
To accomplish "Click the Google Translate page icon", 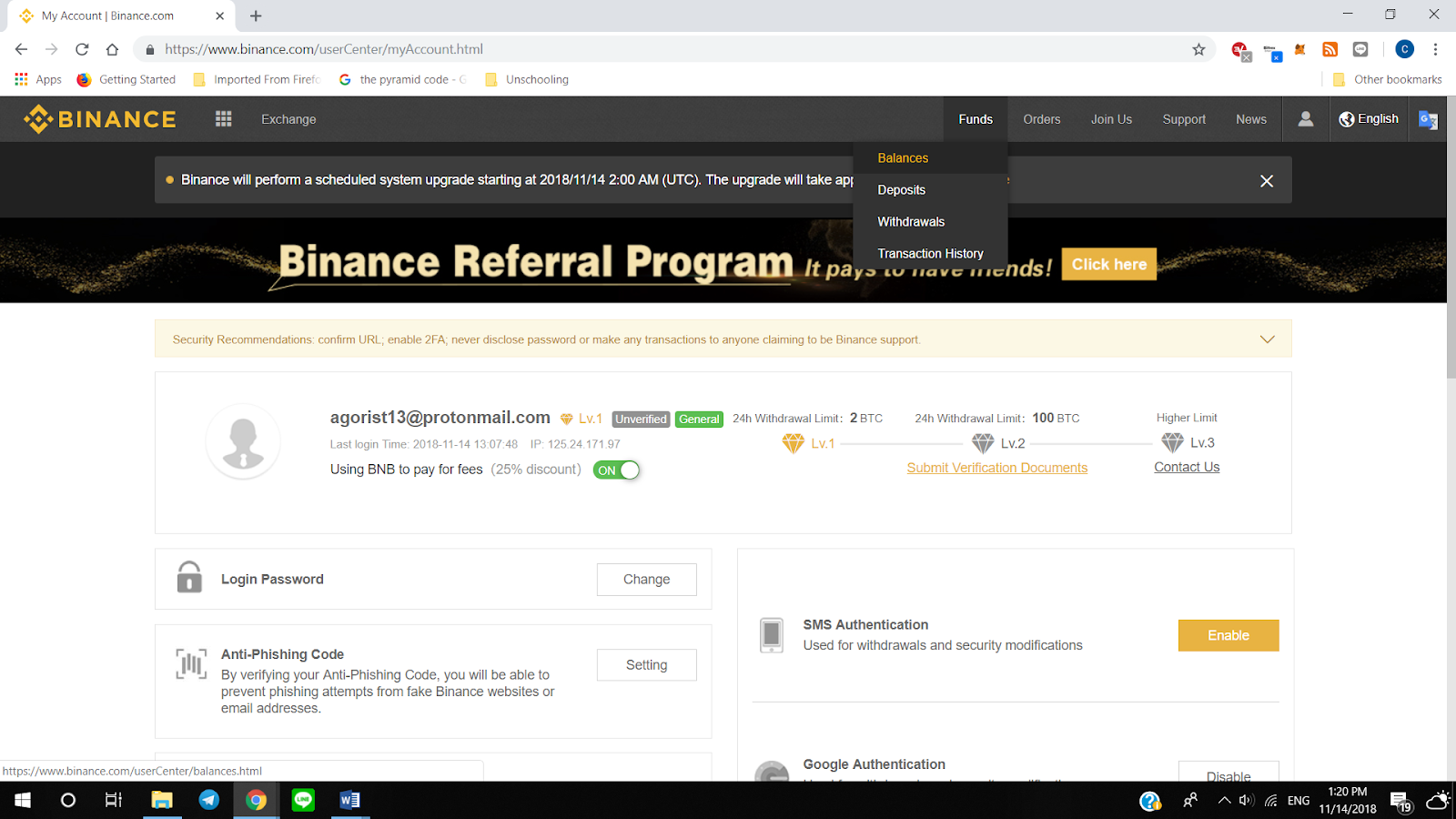I will click(1428, 119).
